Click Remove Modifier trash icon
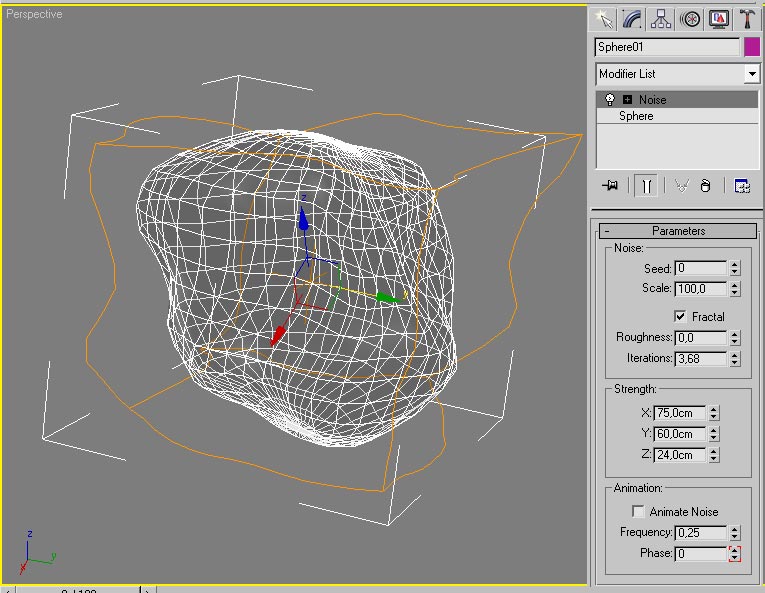The width and height of the screenshot is (765, 593). (x=705, y=186)
